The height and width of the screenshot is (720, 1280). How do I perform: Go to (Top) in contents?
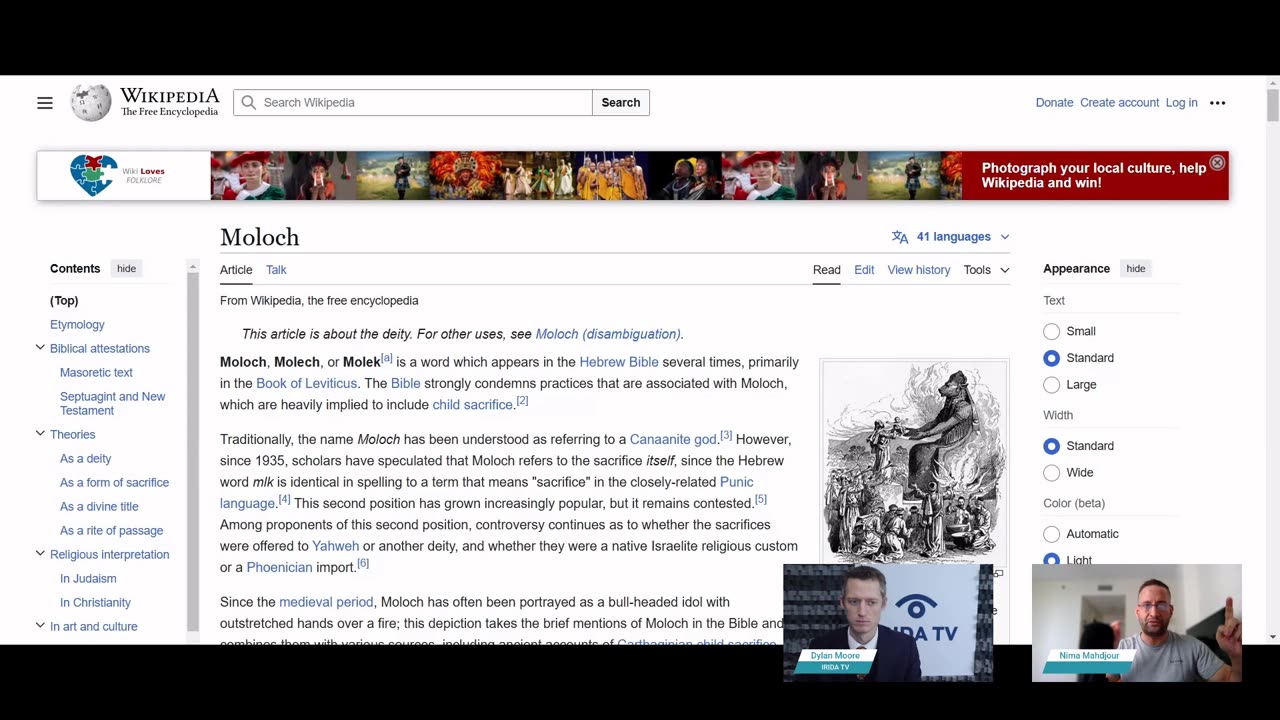[64, 301]
